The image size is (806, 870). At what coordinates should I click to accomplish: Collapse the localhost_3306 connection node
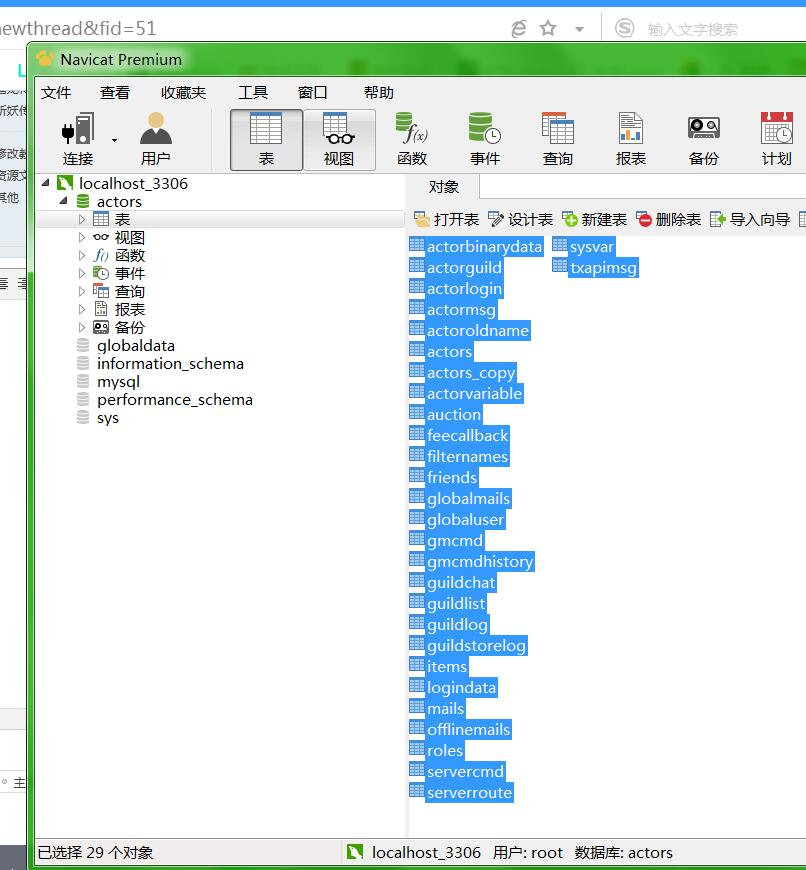point(46,183)
